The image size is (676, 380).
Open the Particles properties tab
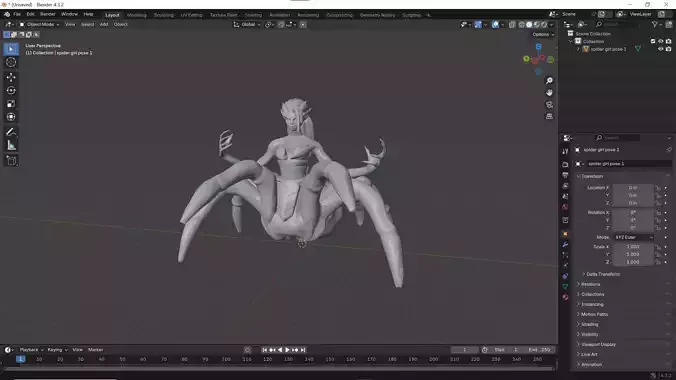(565, 255)
